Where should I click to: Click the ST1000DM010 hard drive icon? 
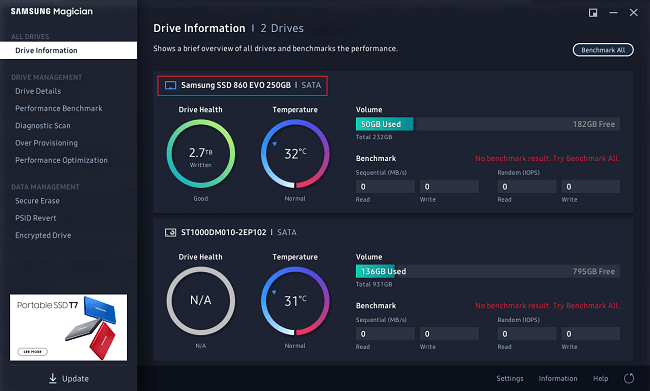point(170,233)
